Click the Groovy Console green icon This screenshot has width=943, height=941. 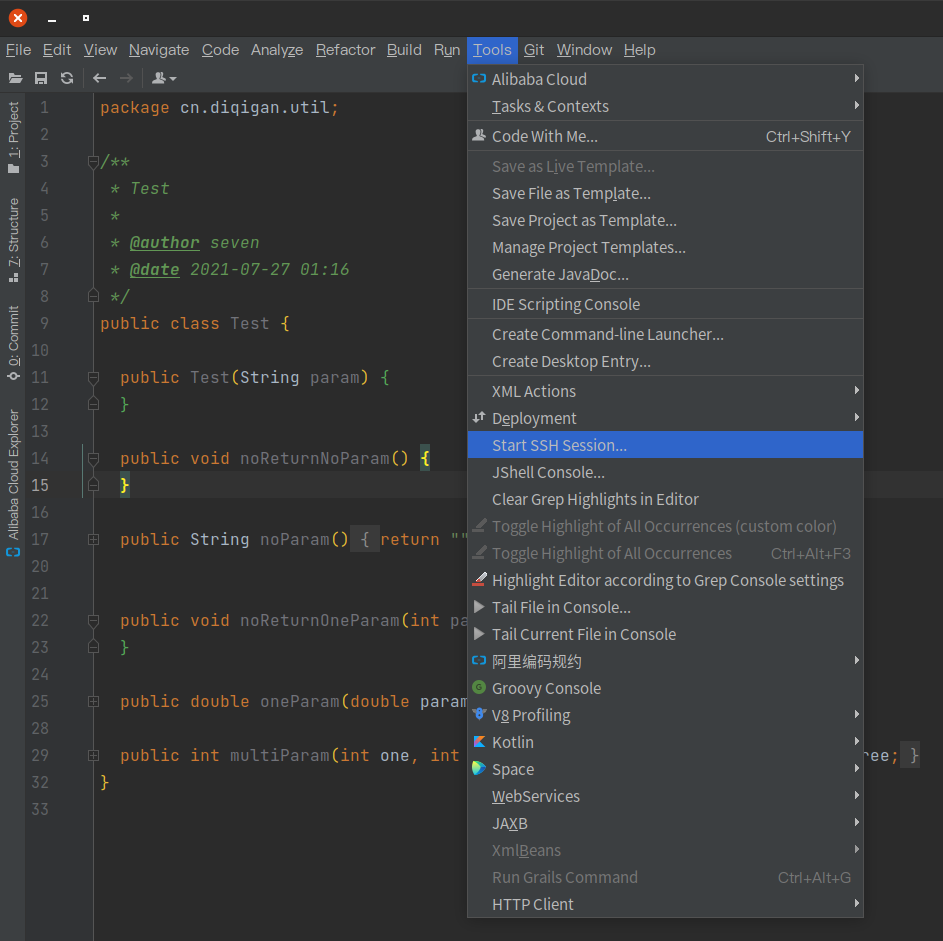click(479, 687)
